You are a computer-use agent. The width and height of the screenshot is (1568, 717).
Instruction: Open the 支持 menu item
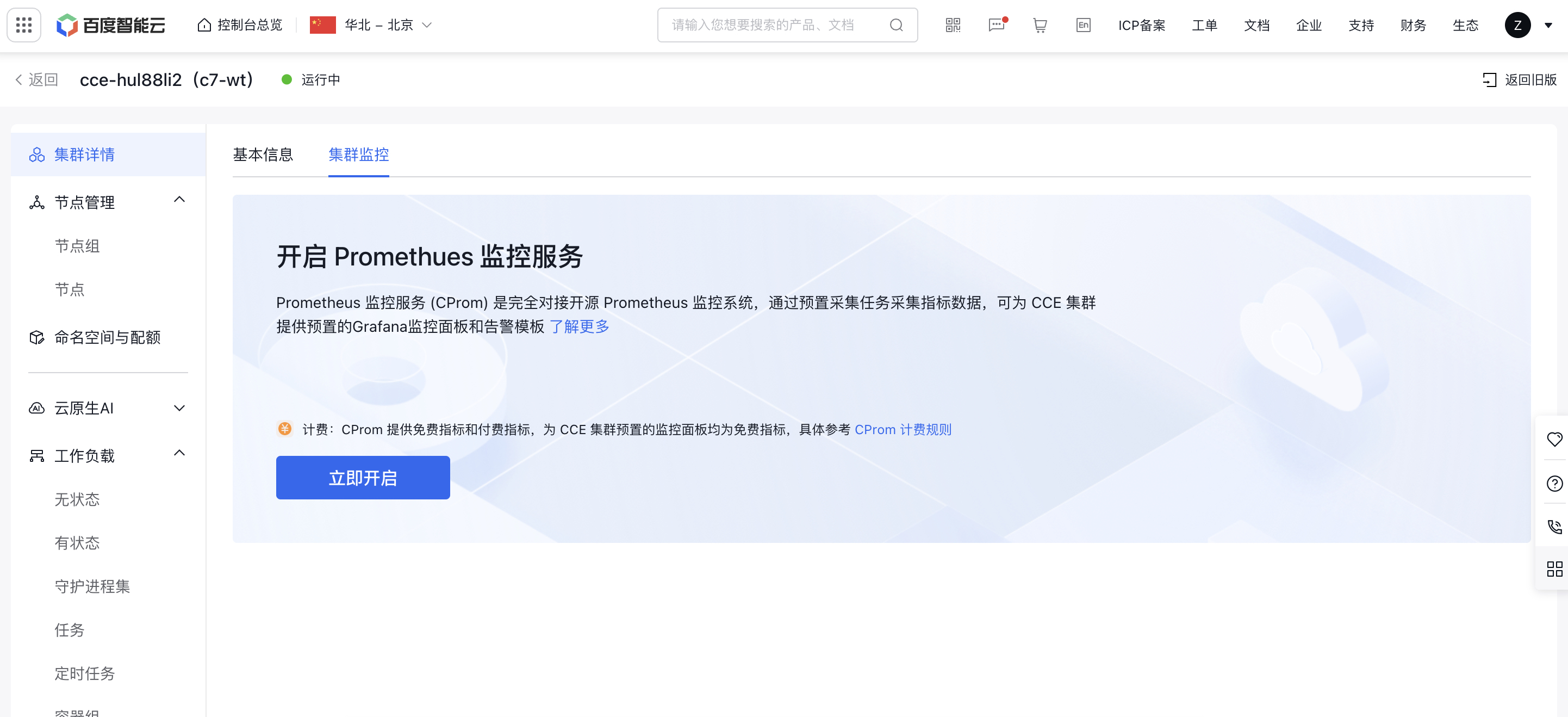[1361, 25]
